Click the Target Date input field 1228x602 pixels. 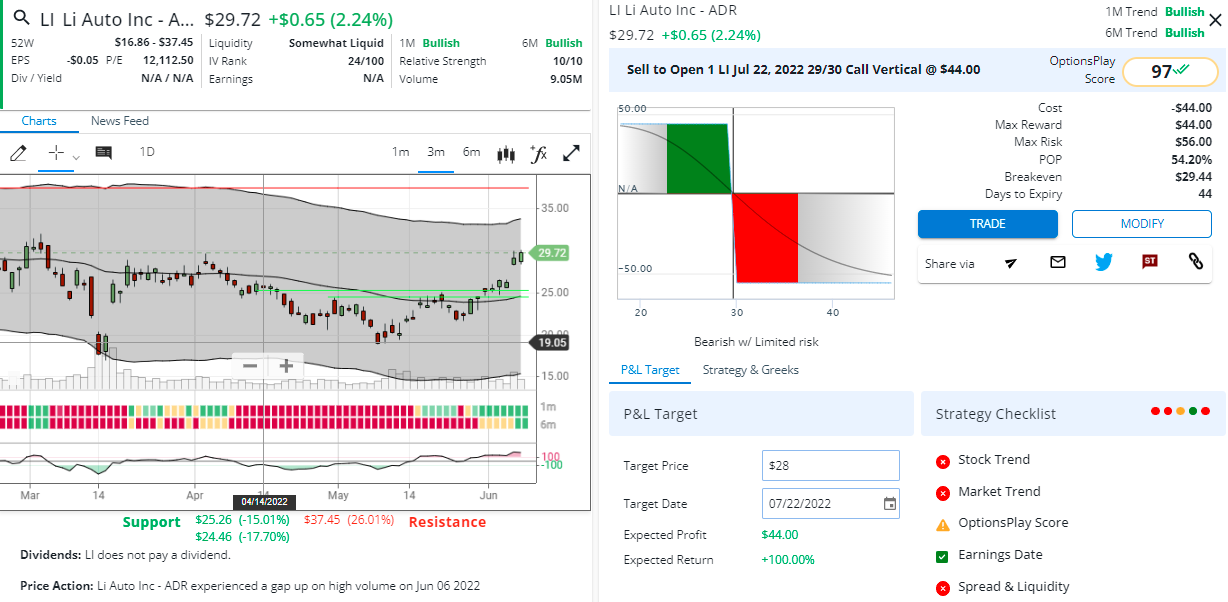(831, 504)
